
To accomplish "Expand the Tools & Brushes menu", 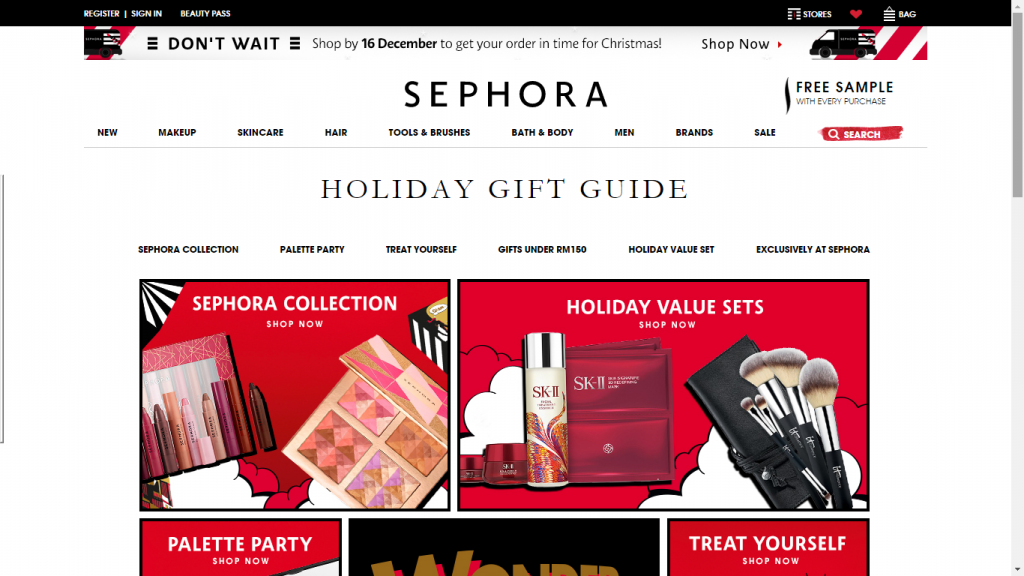I will click(x=429, y=133).
